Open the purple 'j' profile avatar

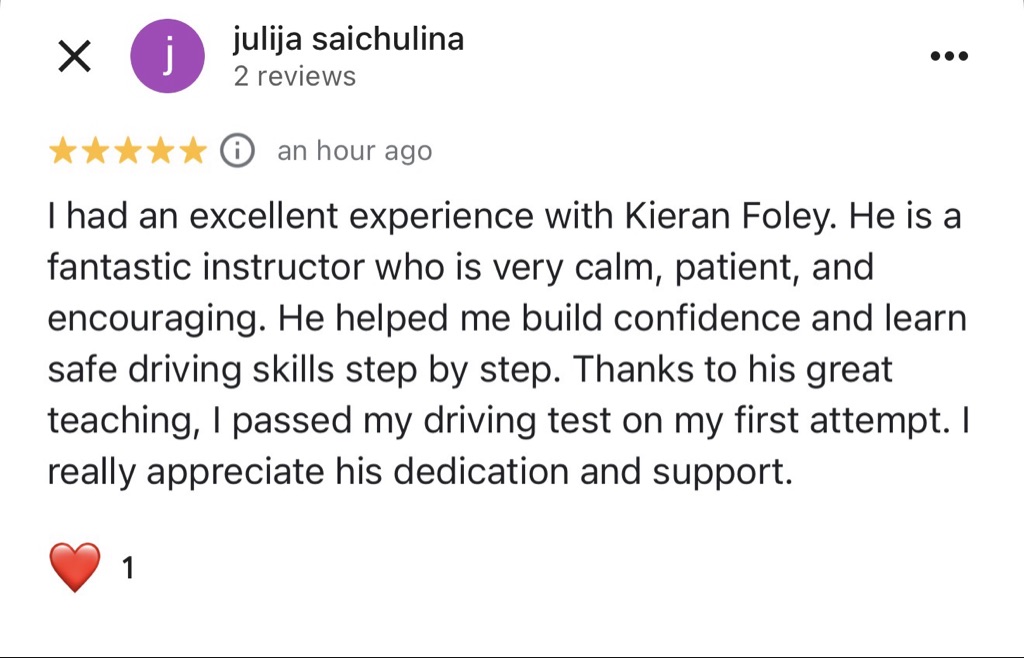pos(168,57)
